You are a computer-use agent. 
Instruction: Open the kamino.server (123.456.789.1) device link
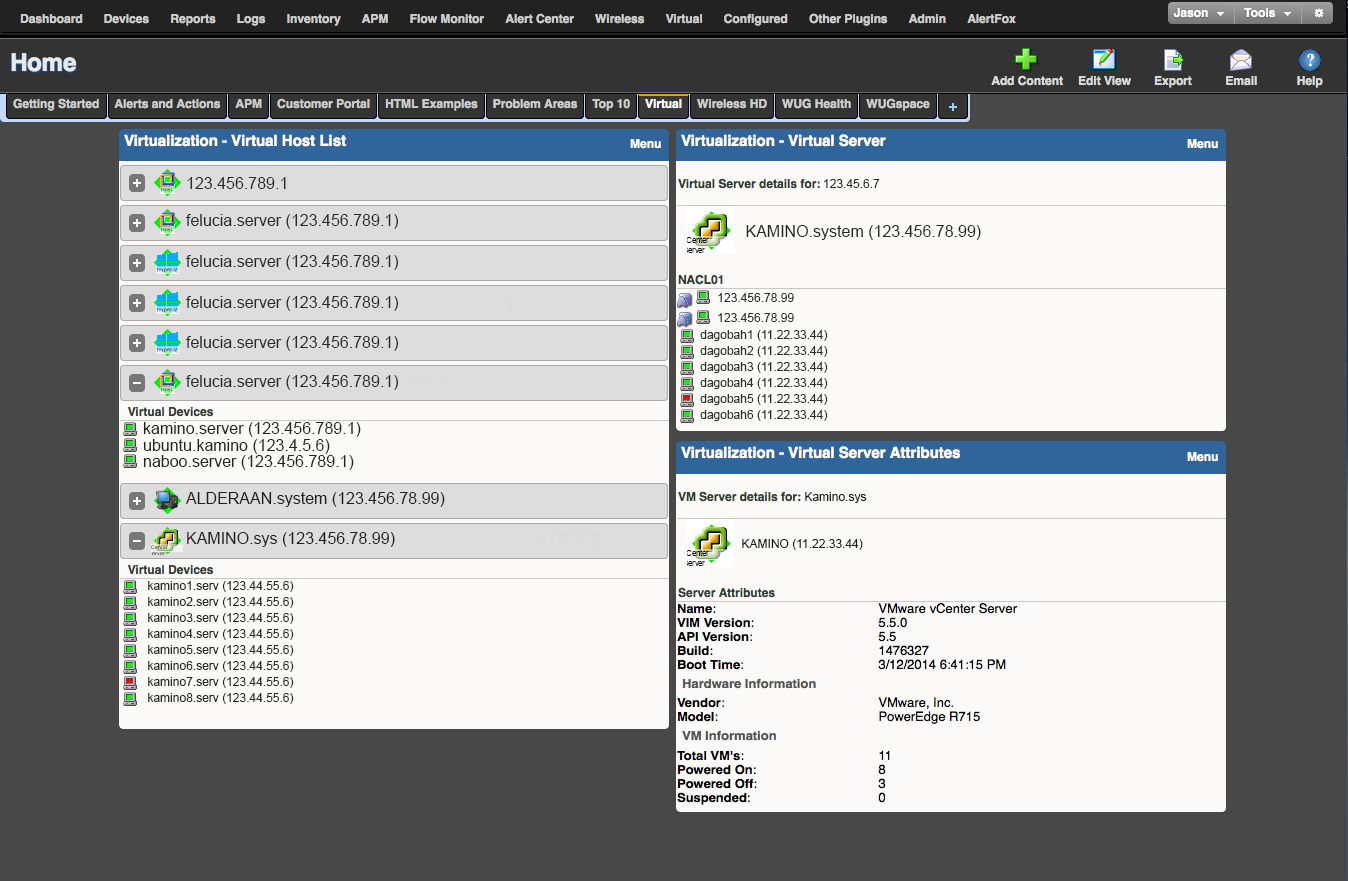click(252, 429)
